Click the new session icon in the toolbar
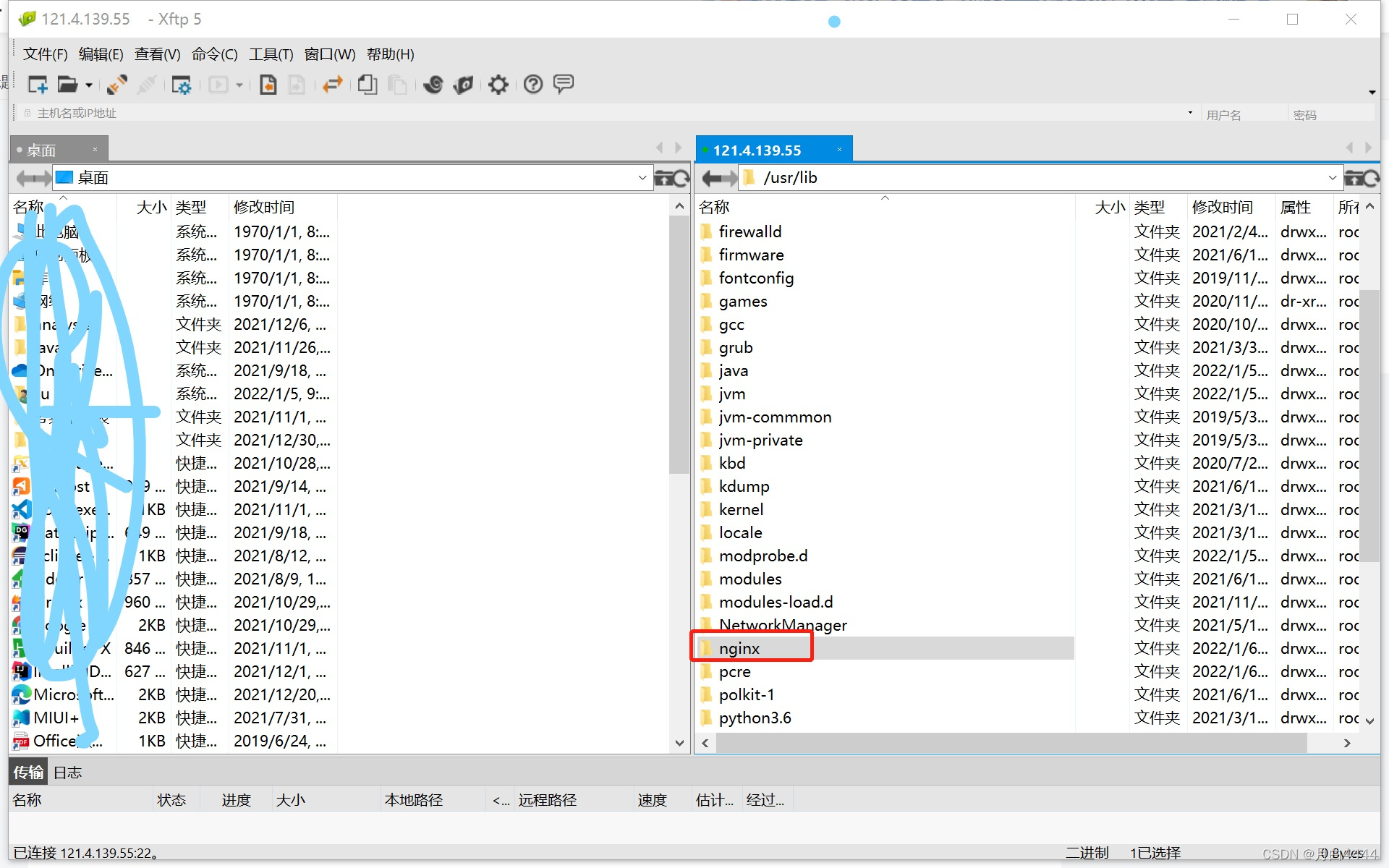Viewport: 1389px width, 868px height. (x=38, y=85)
